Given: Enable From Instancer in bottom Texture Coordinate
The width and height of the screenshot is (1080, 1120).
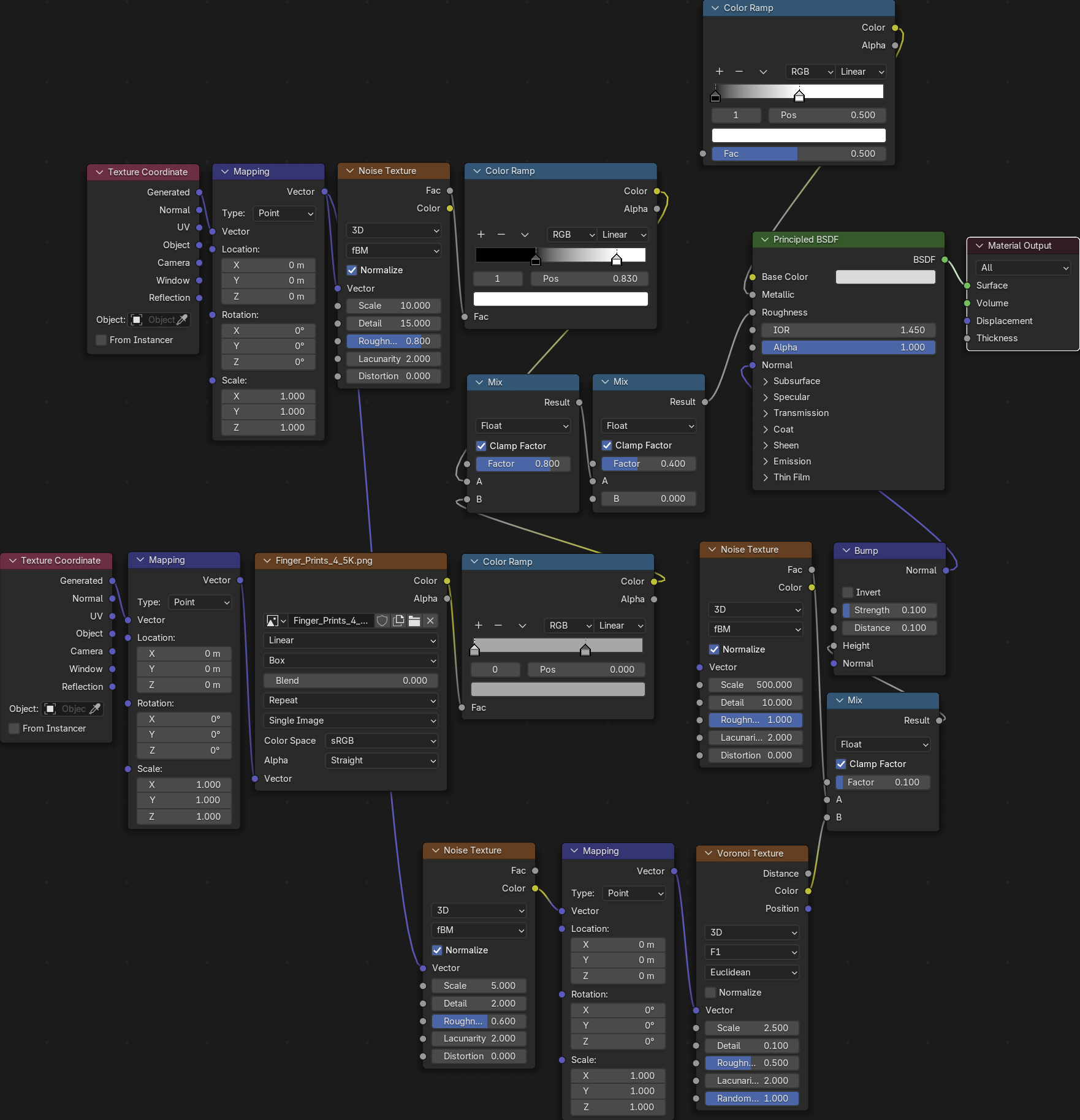Looking at the screenshot, I should [x=14, y=728].
